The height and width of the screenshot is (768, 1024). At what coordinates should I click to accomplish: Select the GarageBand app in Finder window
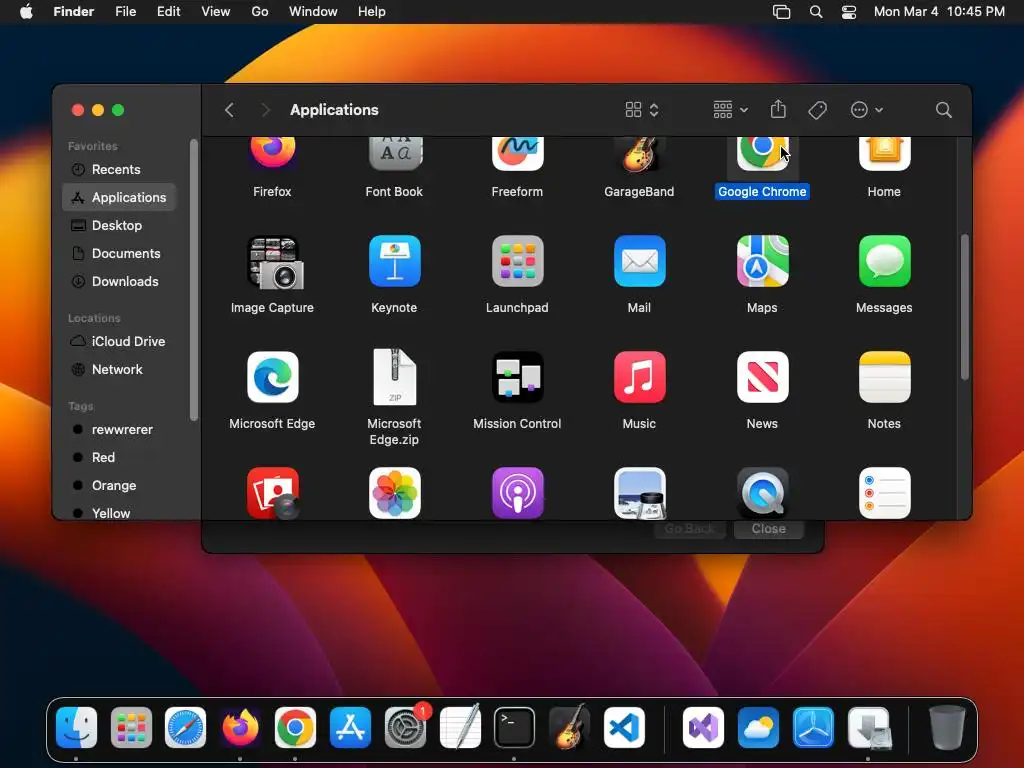tap(639, 155)
